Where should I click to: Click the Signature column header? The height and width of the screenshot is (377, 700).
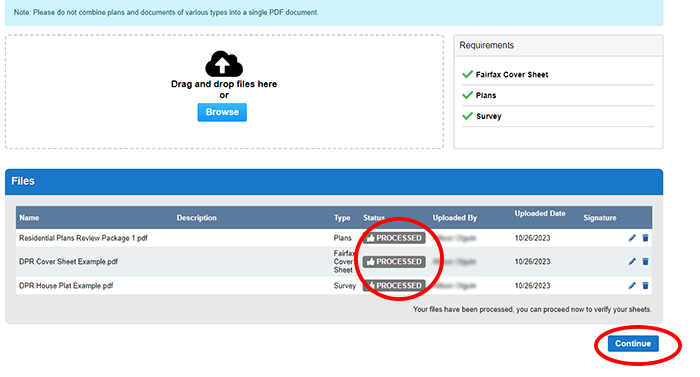600,218
